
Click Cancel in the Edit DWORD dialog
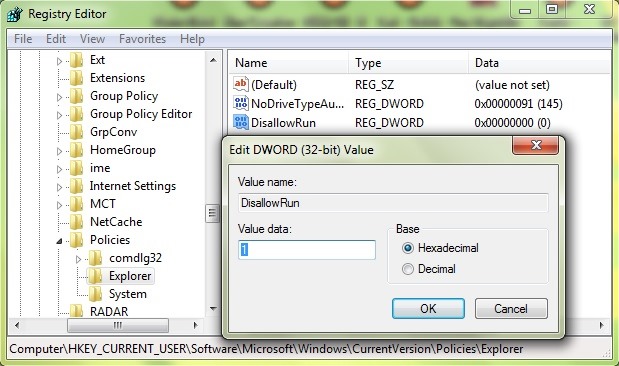pyautogui.click(x=511, y=308)
